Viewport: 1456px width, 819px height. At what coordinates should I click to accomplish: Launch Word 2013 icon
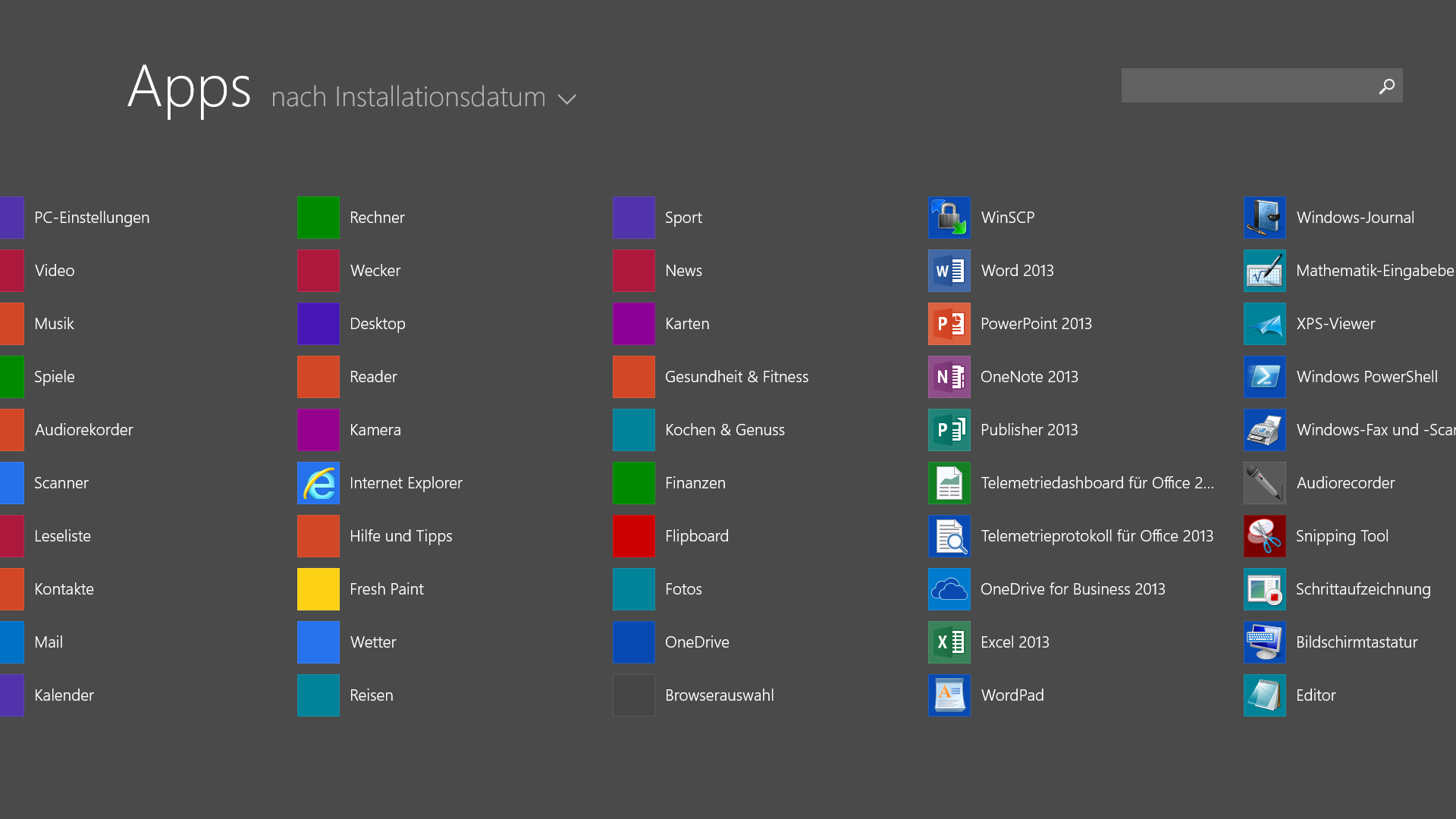click(x=949, y=271)
